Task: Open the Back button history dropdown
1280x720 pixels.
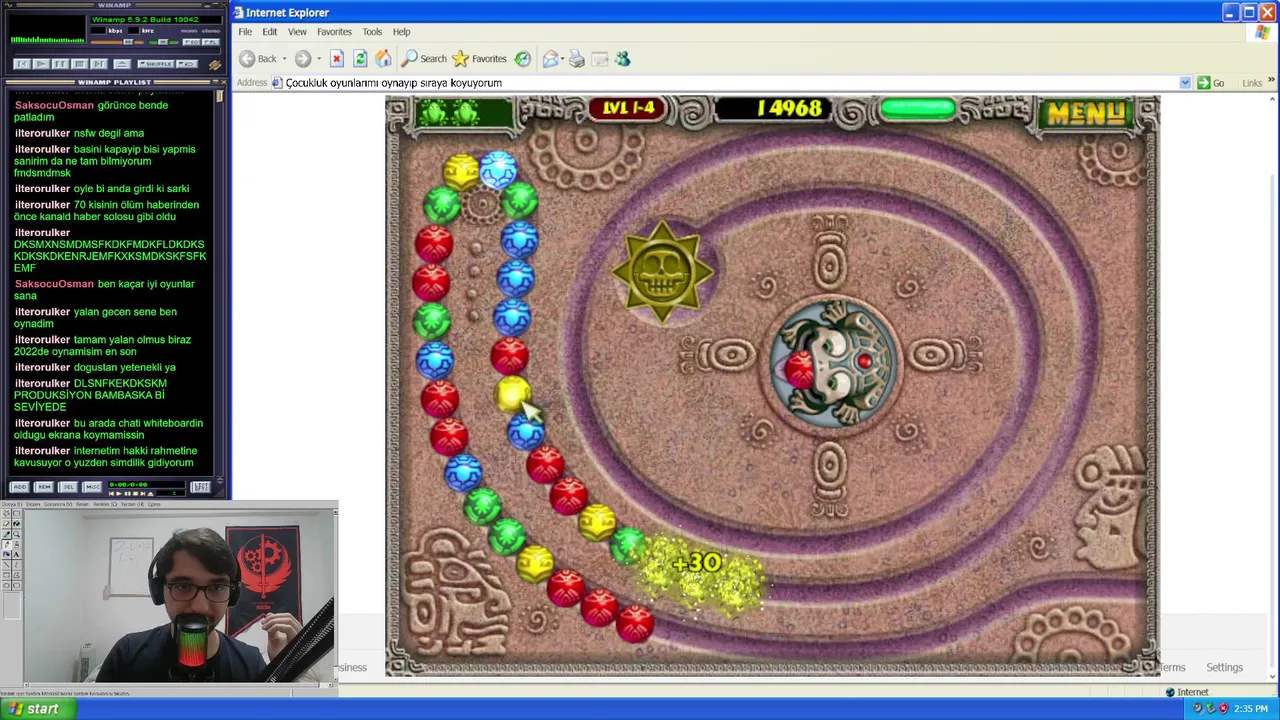Action: pos(284,59)
